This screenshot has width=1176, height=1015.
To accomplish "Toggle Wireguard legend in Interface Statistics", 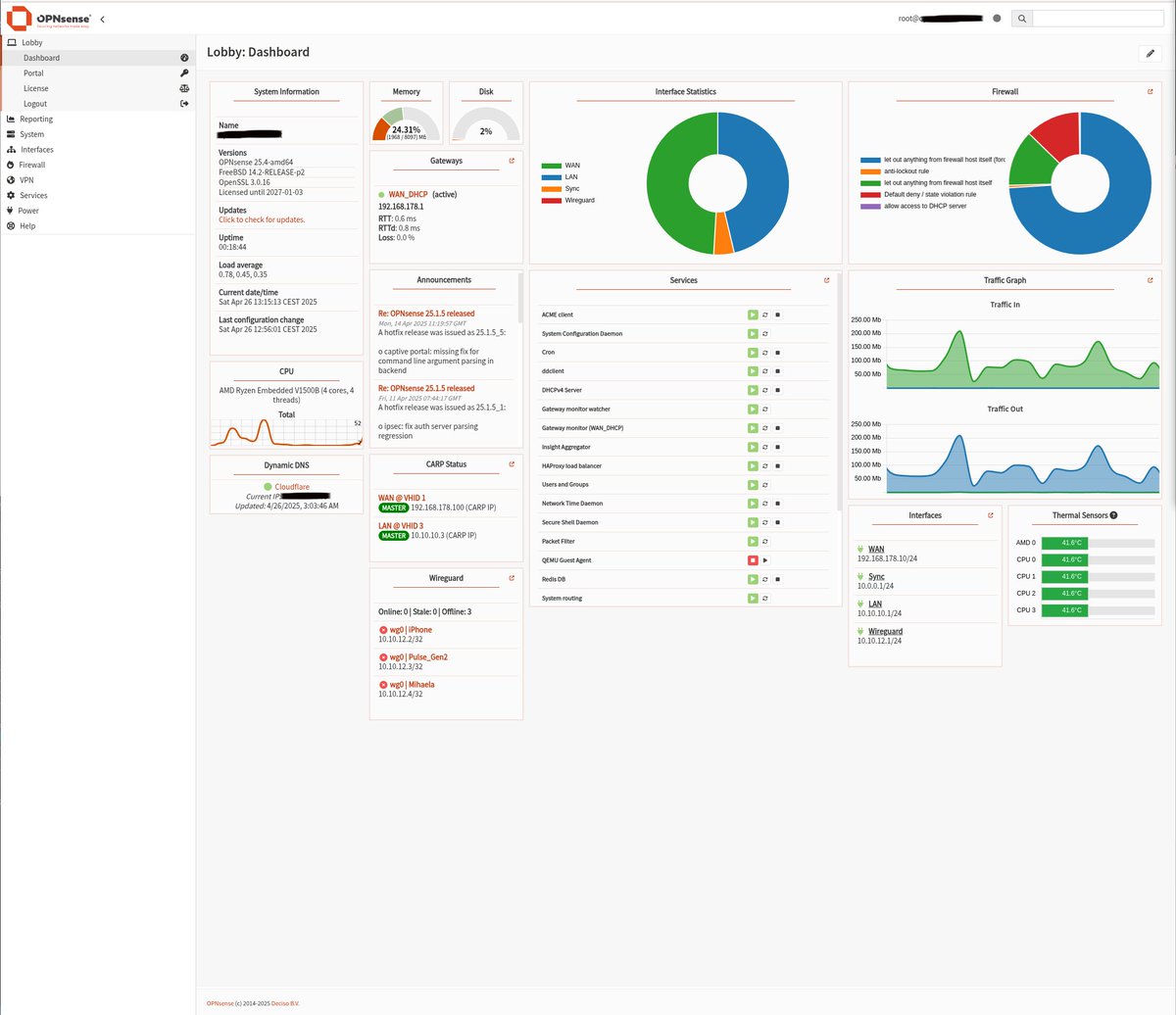I will click(x=568, y=200).
